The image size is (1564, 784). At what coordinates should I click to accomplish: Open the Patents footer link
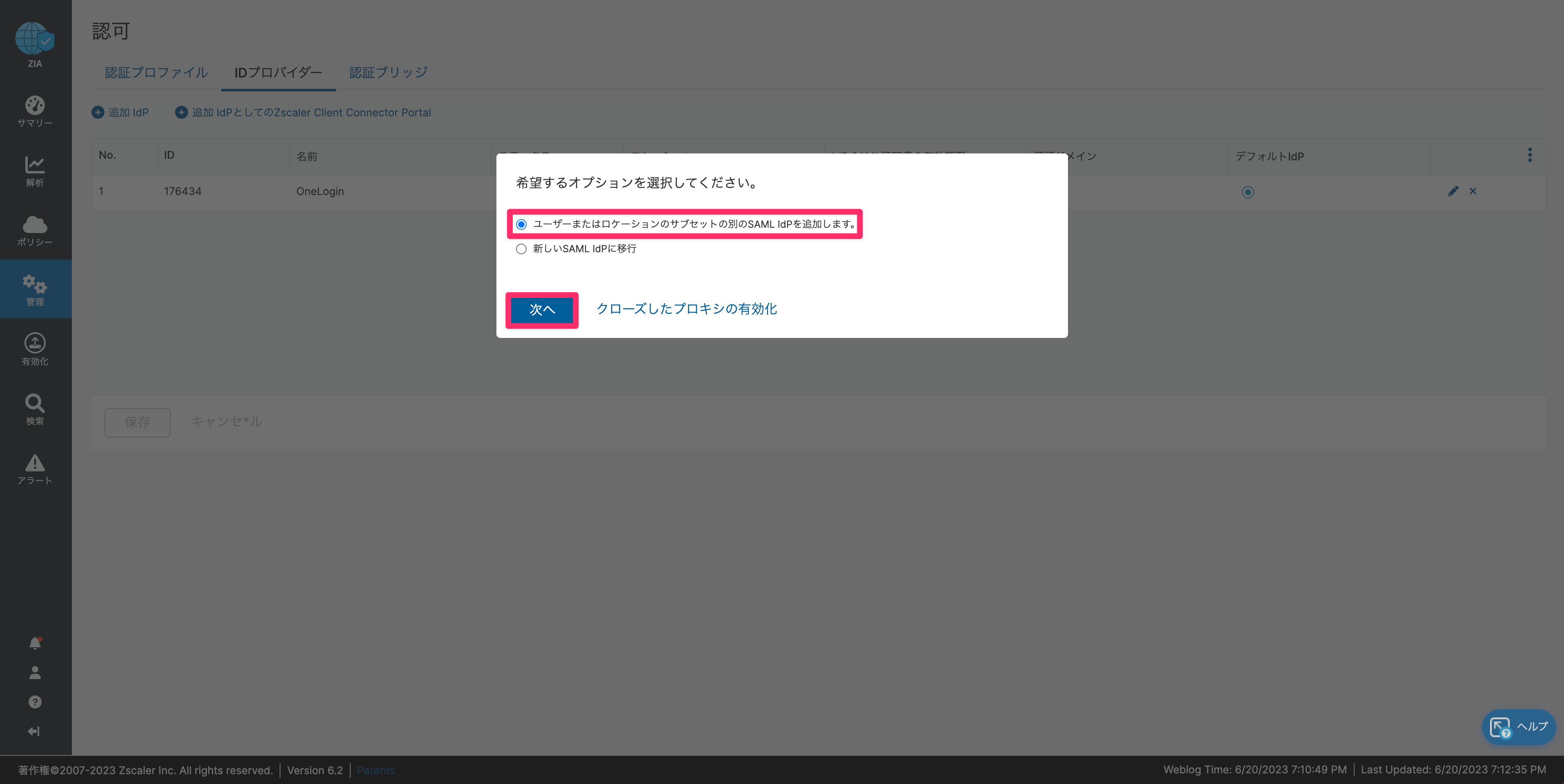click(x=376, y=770)
